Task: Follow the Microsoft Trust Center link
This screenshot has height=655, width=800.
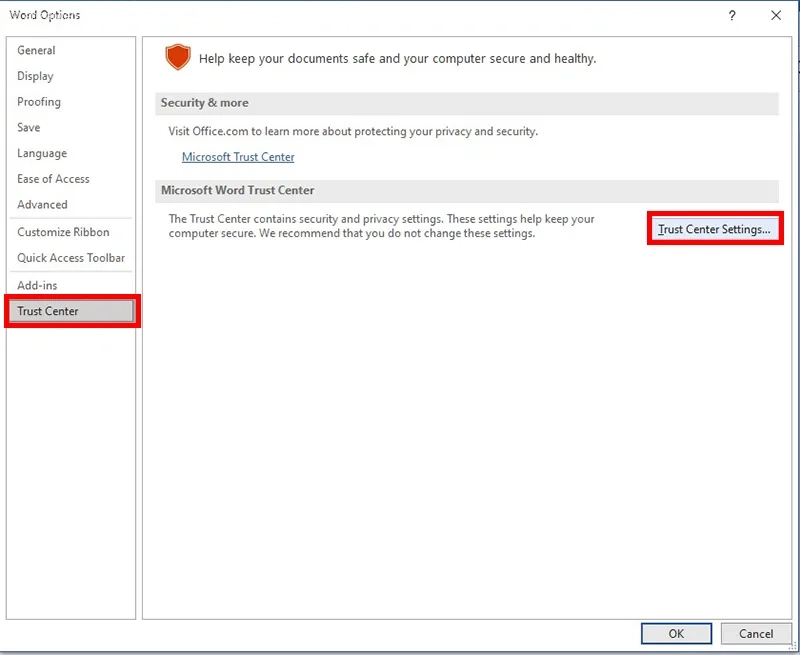Action: coord(238,157)
